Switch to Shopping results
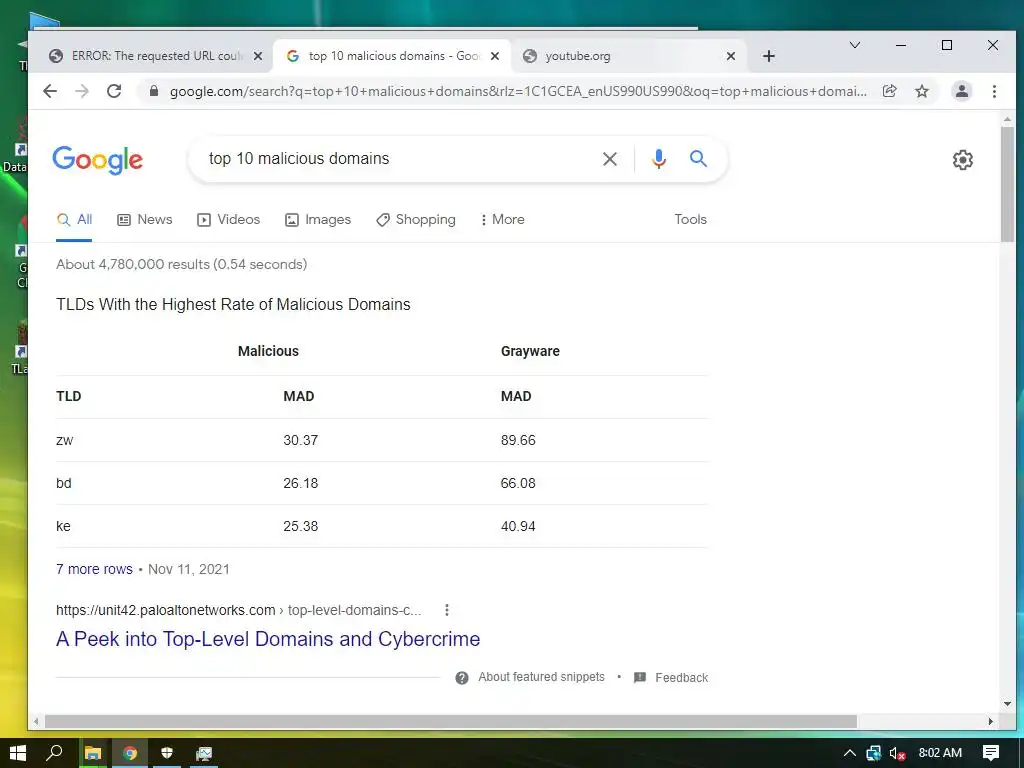Image resolution: width=1024 pixels, height=768 pixels. pyautogui.click(x=416, y=219)
